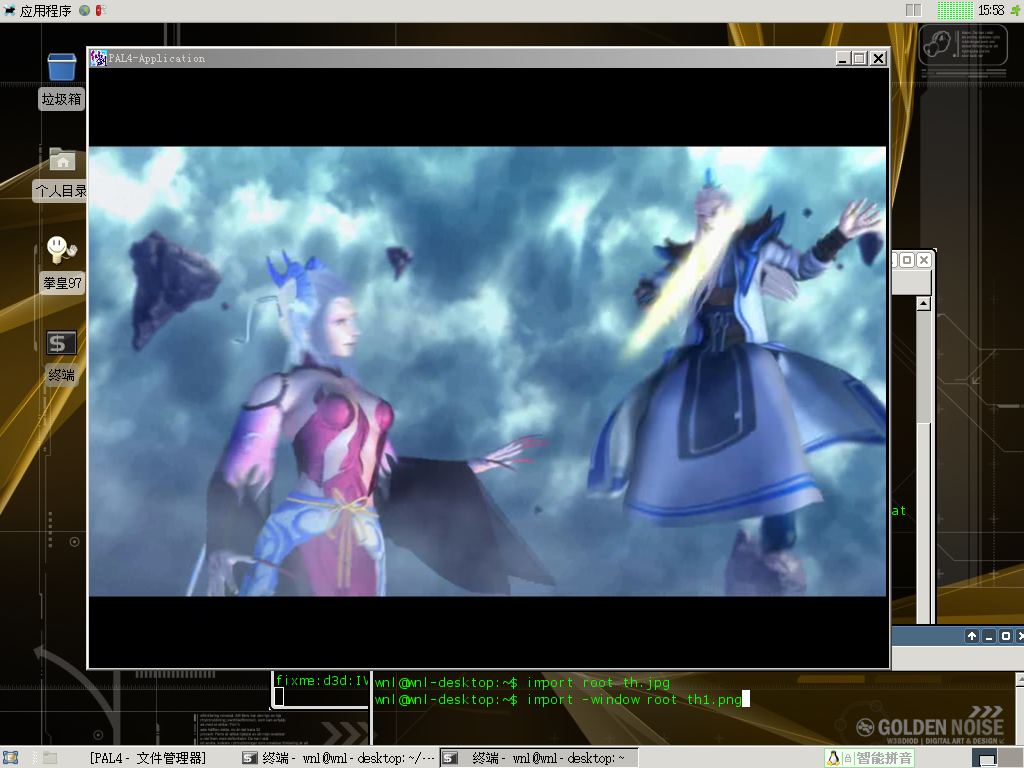
Task: Launch the web browser globe icon
Action: click(84, 10)
